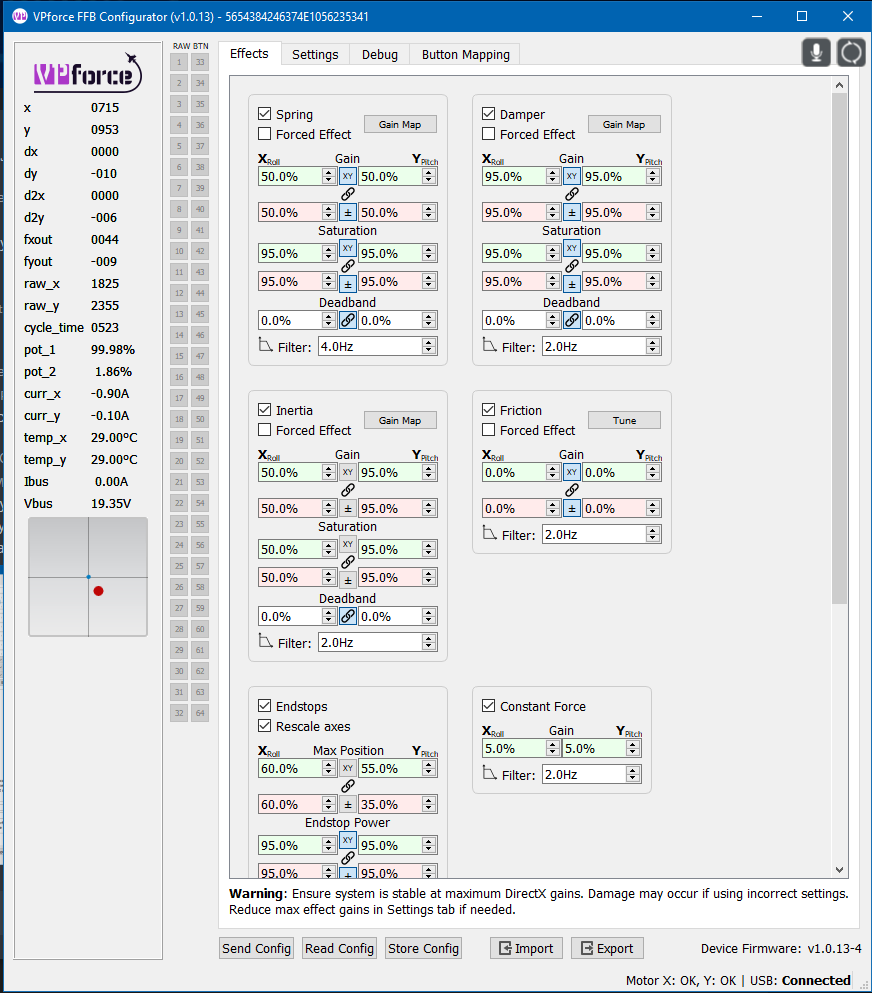872x993 pixels.
Task: Click scrollbar down arrow in effects panel
Action: [840, 870]
